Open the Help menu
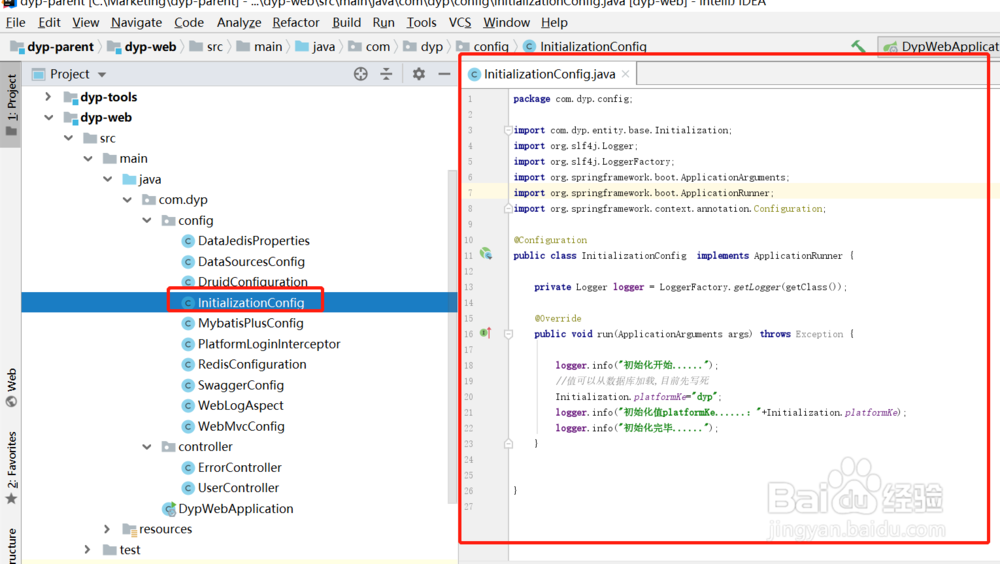This screenshot has height=564, width=1000. click(x=554, y=22)
